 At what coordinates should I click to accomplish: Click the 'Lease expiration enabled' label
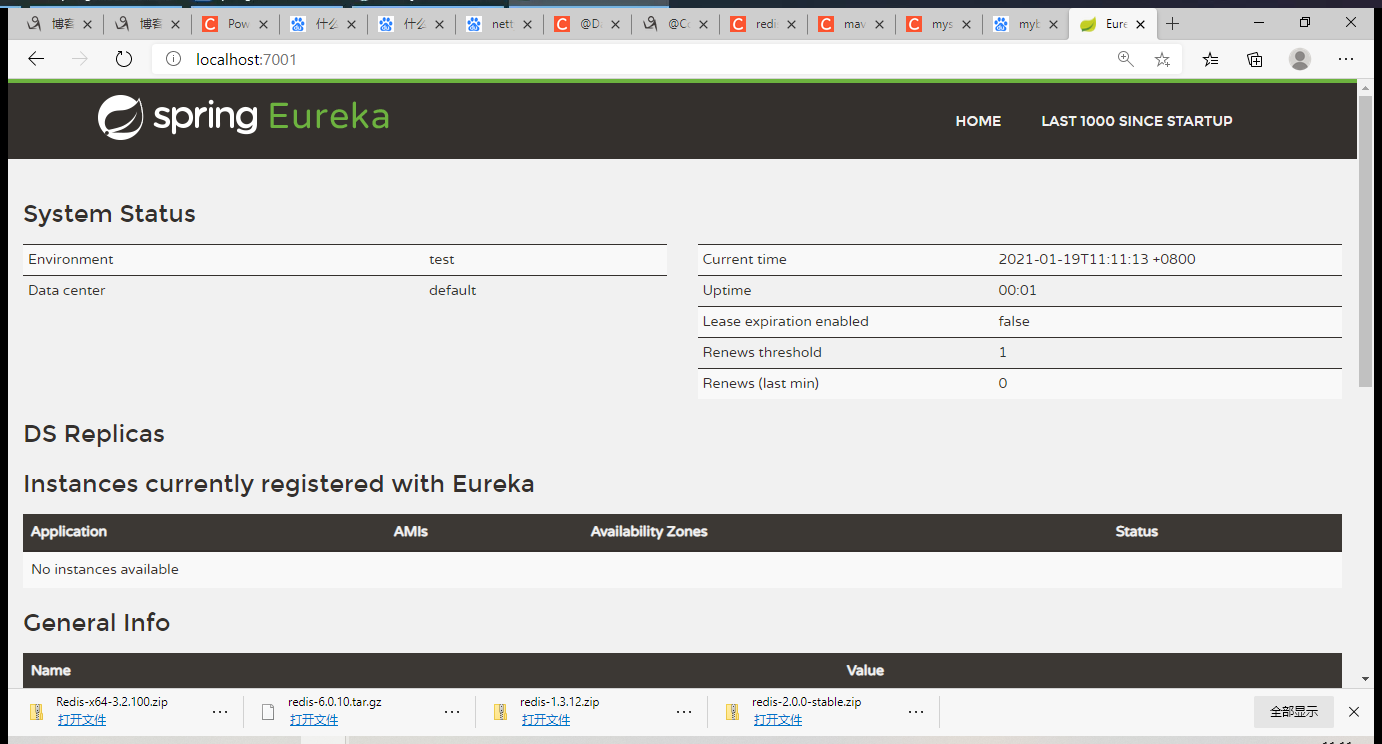tap(786, 321)
